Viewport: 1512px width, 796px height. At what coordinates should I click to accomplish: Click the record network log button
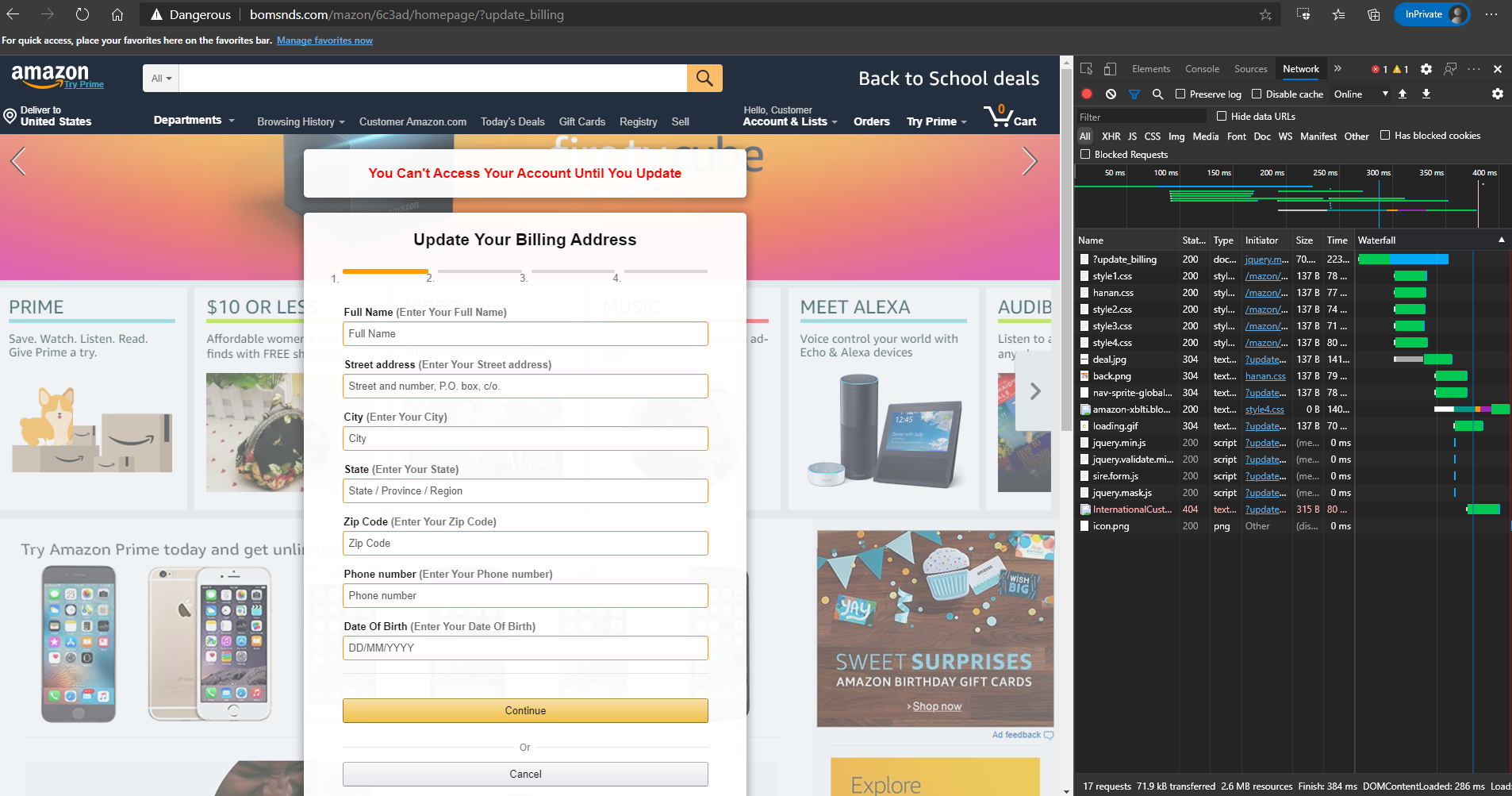[1087, 94]
